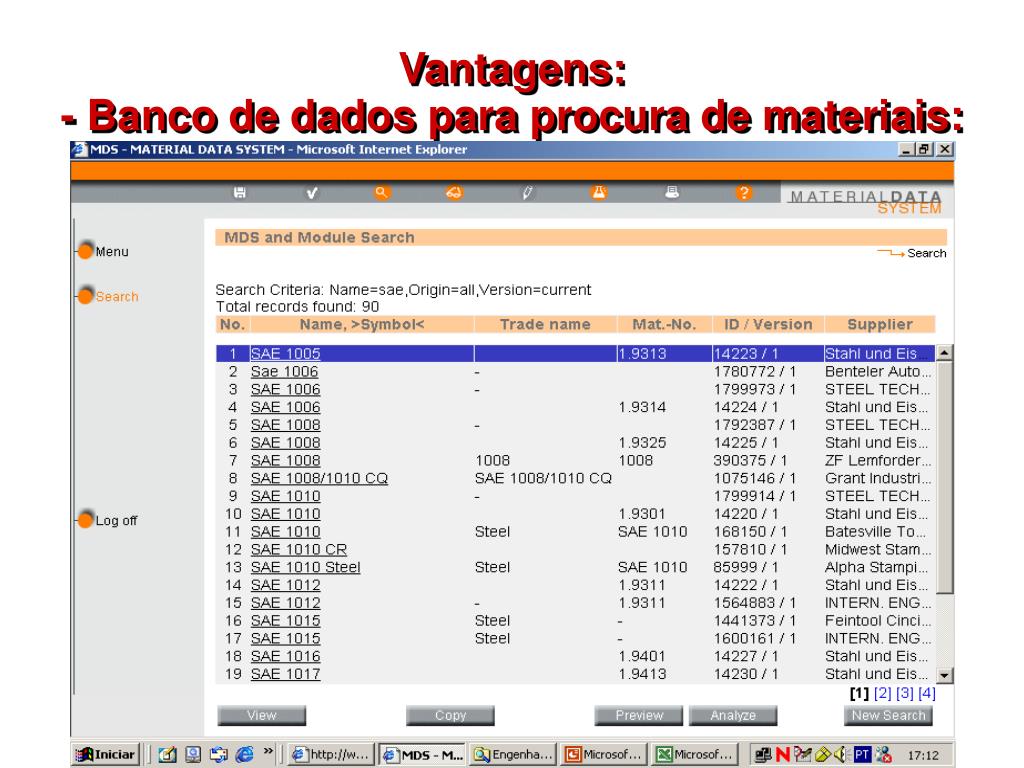Click the Iniciar start button
1024x768 pixels.
(x=106, y=754)
